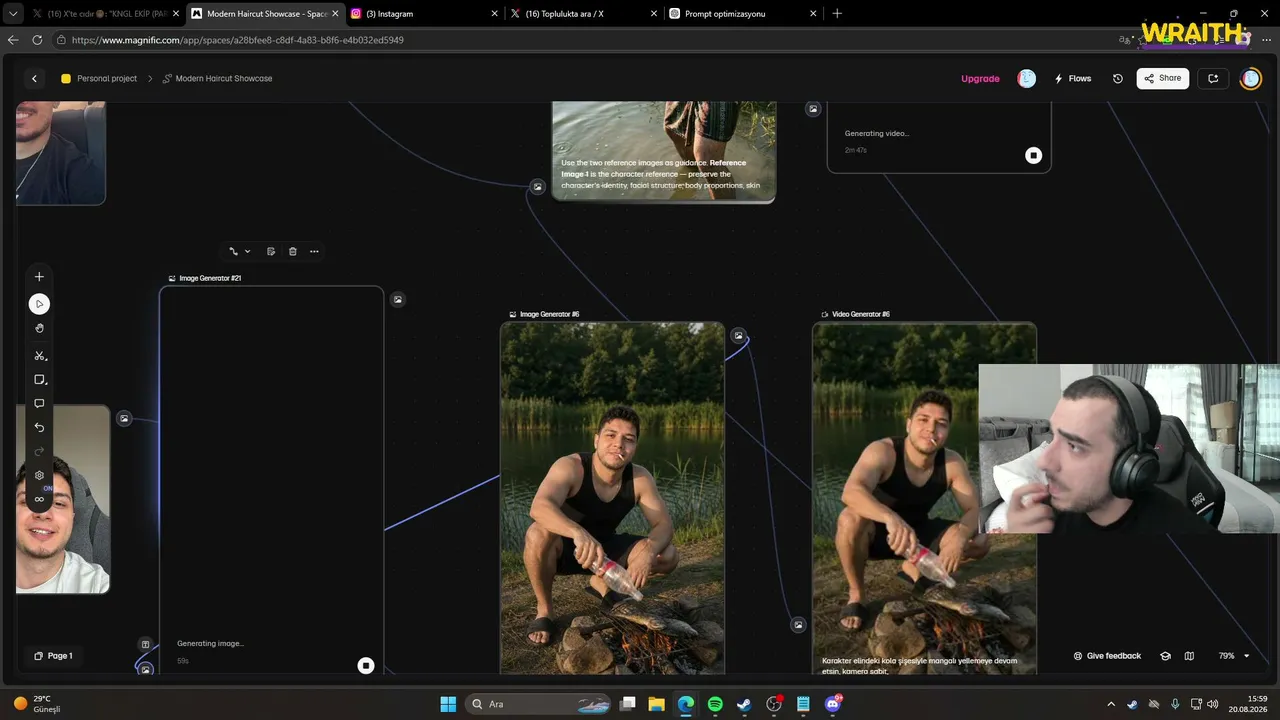Click the collaborator avatar next to Upgrade
This screenshot has height=720, width=1280.
coord(1026,79)
